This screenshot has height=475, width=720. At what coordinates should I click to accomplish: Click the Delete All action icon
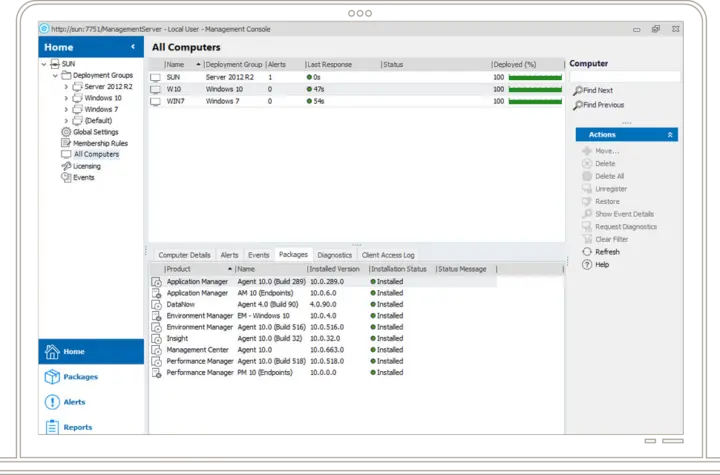[587, 176]
